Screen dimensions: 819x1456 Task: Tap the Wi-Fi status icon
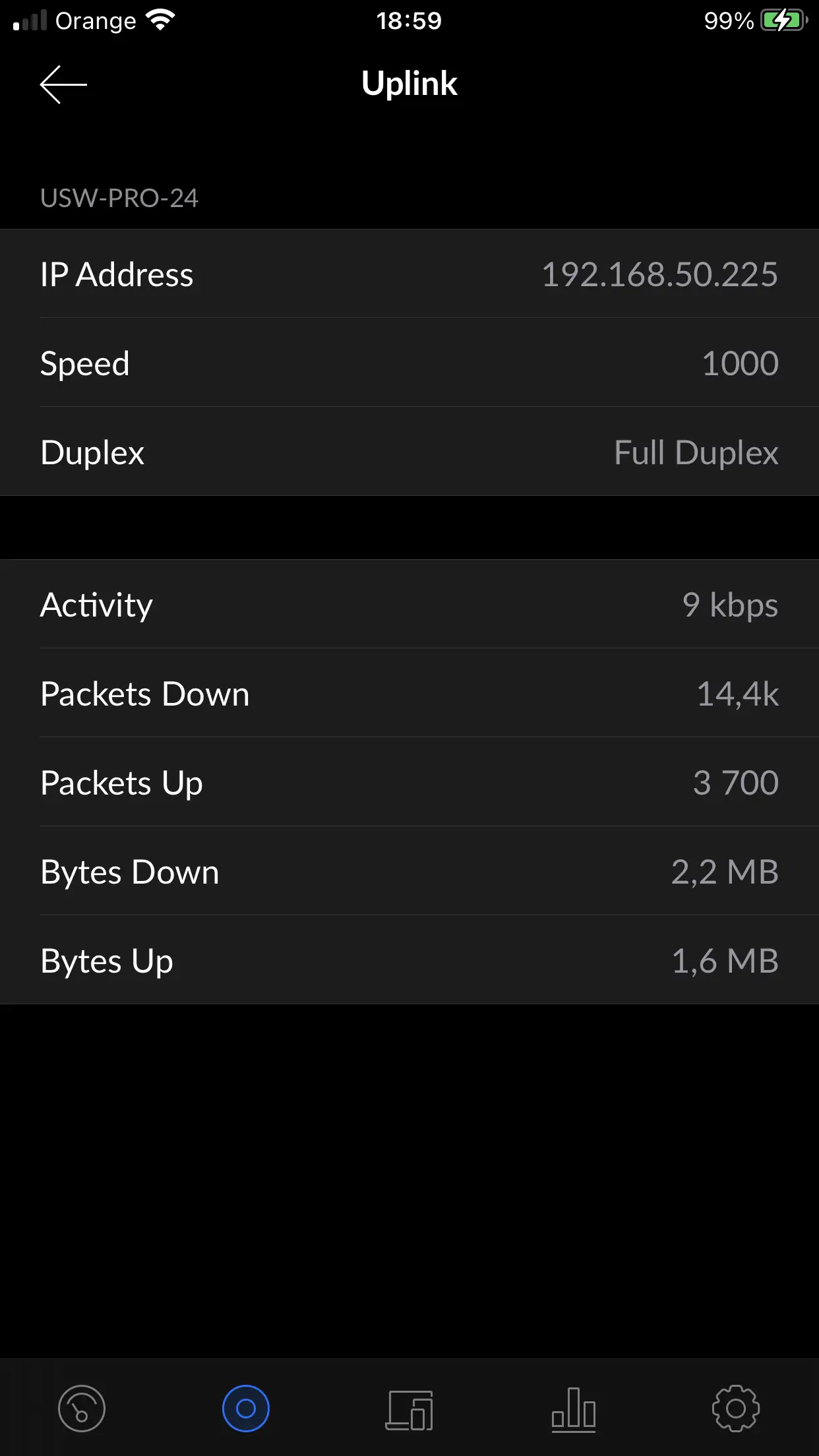[x=160, y=20]
